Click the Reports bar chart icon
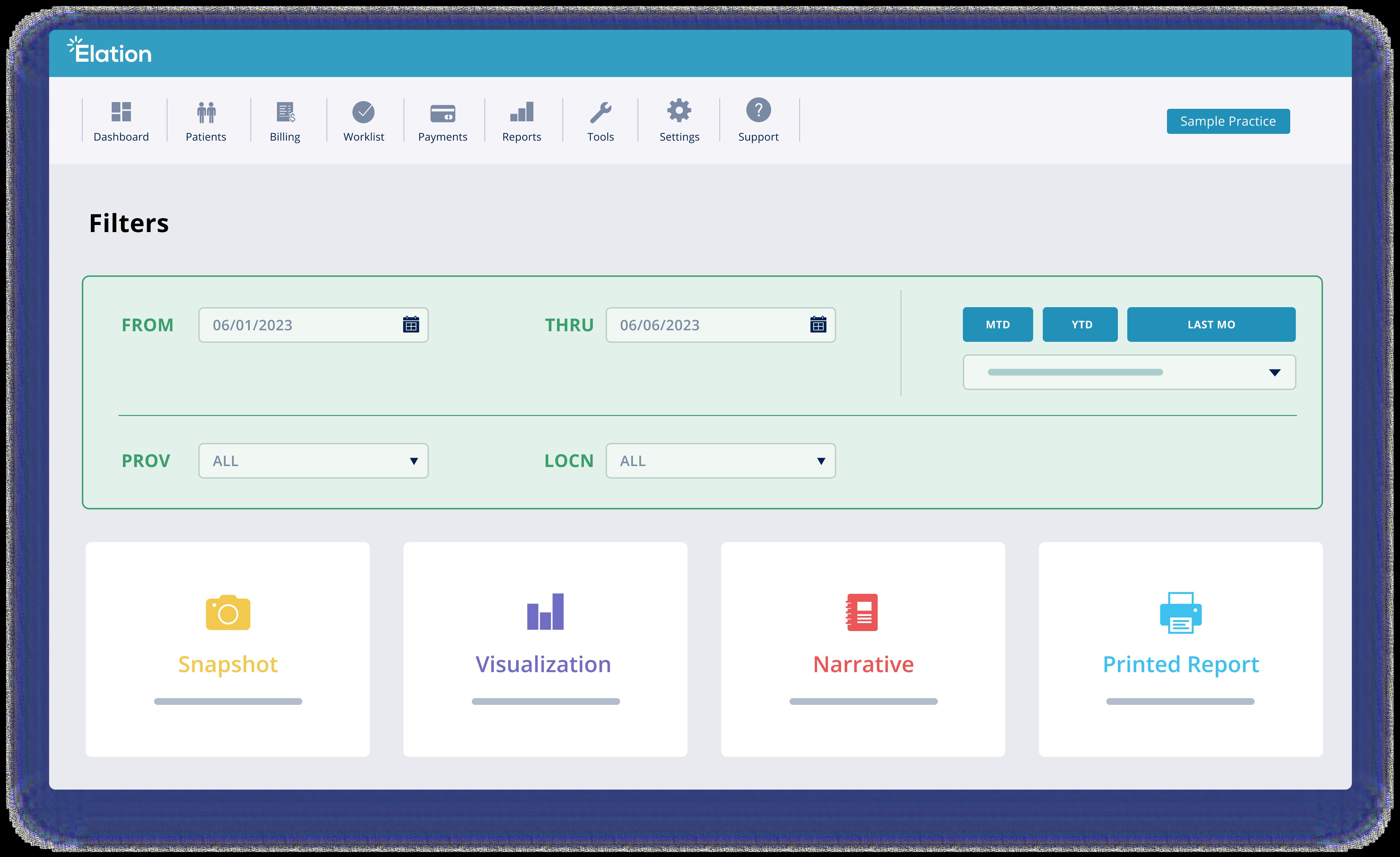Screen dimensions: 1400x857 click(522, 112)
